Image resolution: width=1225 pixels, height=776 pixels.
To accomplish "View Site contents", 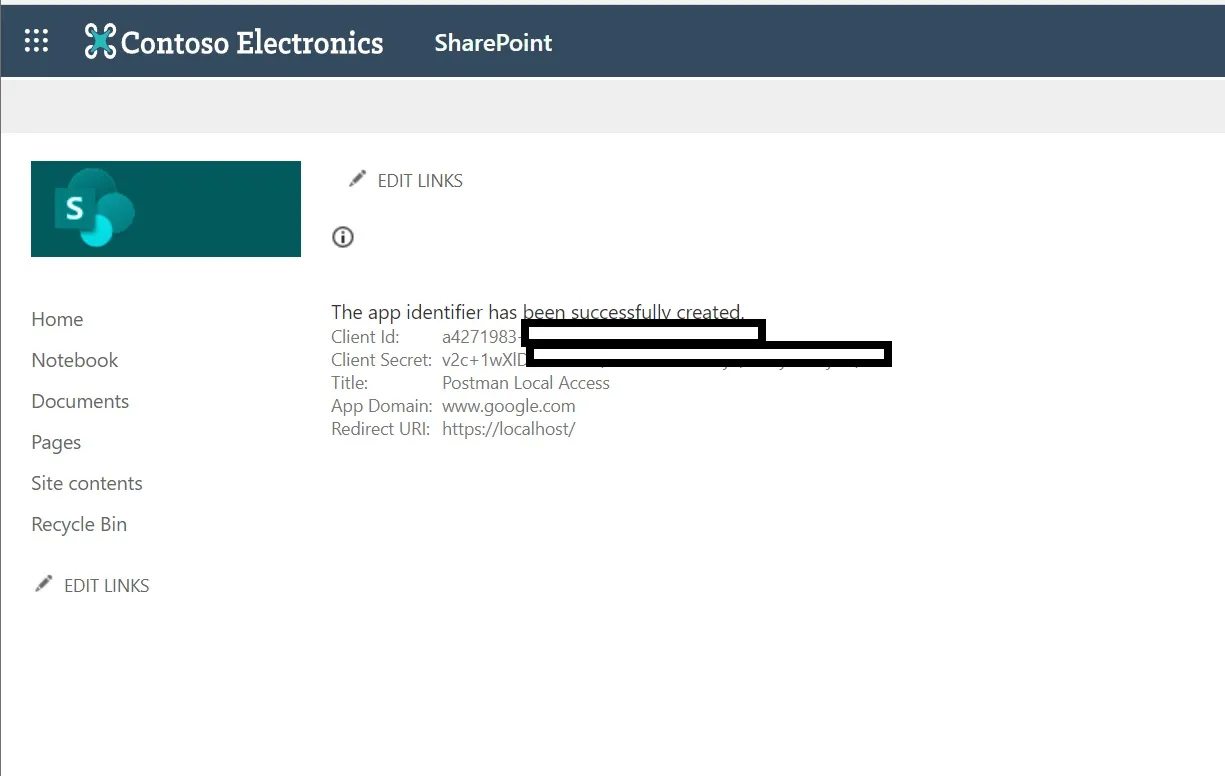I will click(x=87, y=483).
